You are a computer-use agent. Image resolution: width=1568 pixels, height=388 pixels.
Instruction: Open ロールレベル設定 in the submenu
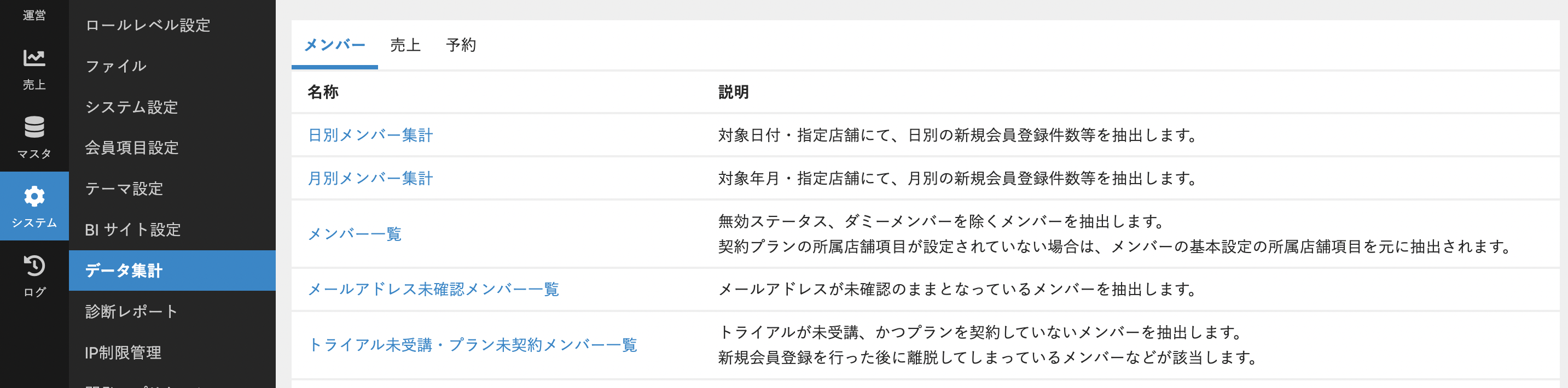(x=148, y=26)
